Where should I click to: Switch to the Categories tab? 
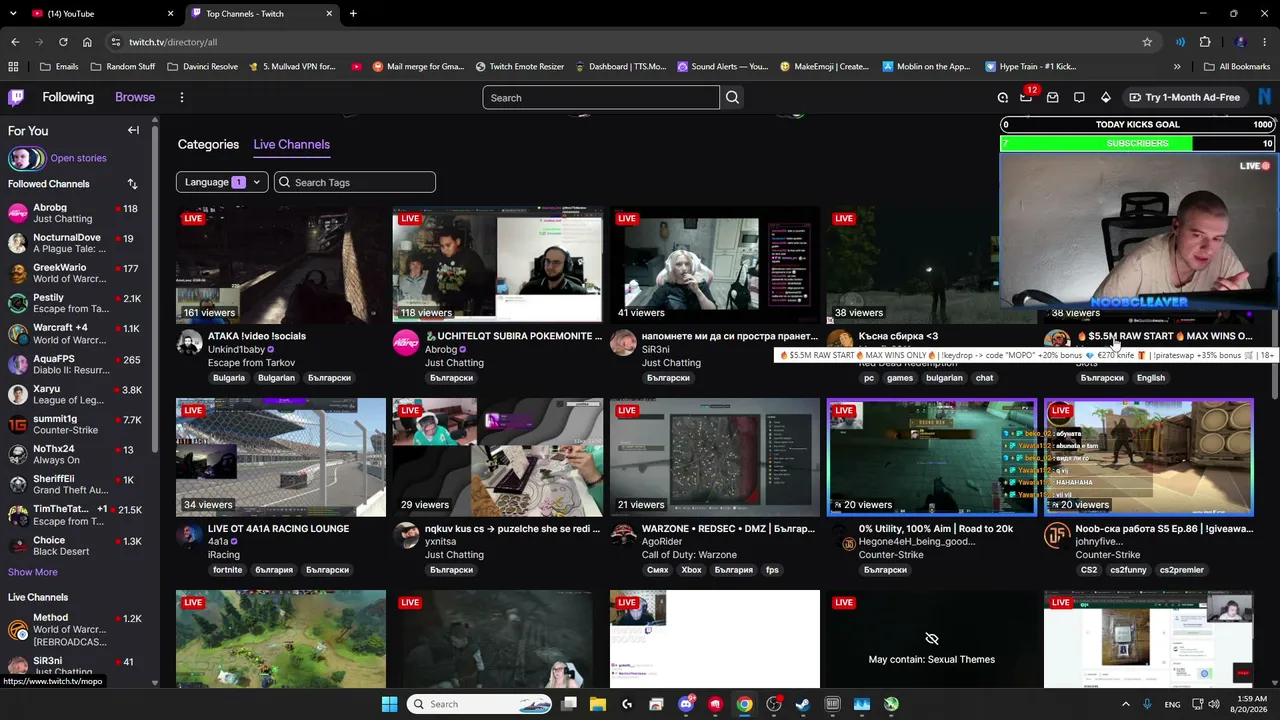pyautogui.click(x=208, y=144)
